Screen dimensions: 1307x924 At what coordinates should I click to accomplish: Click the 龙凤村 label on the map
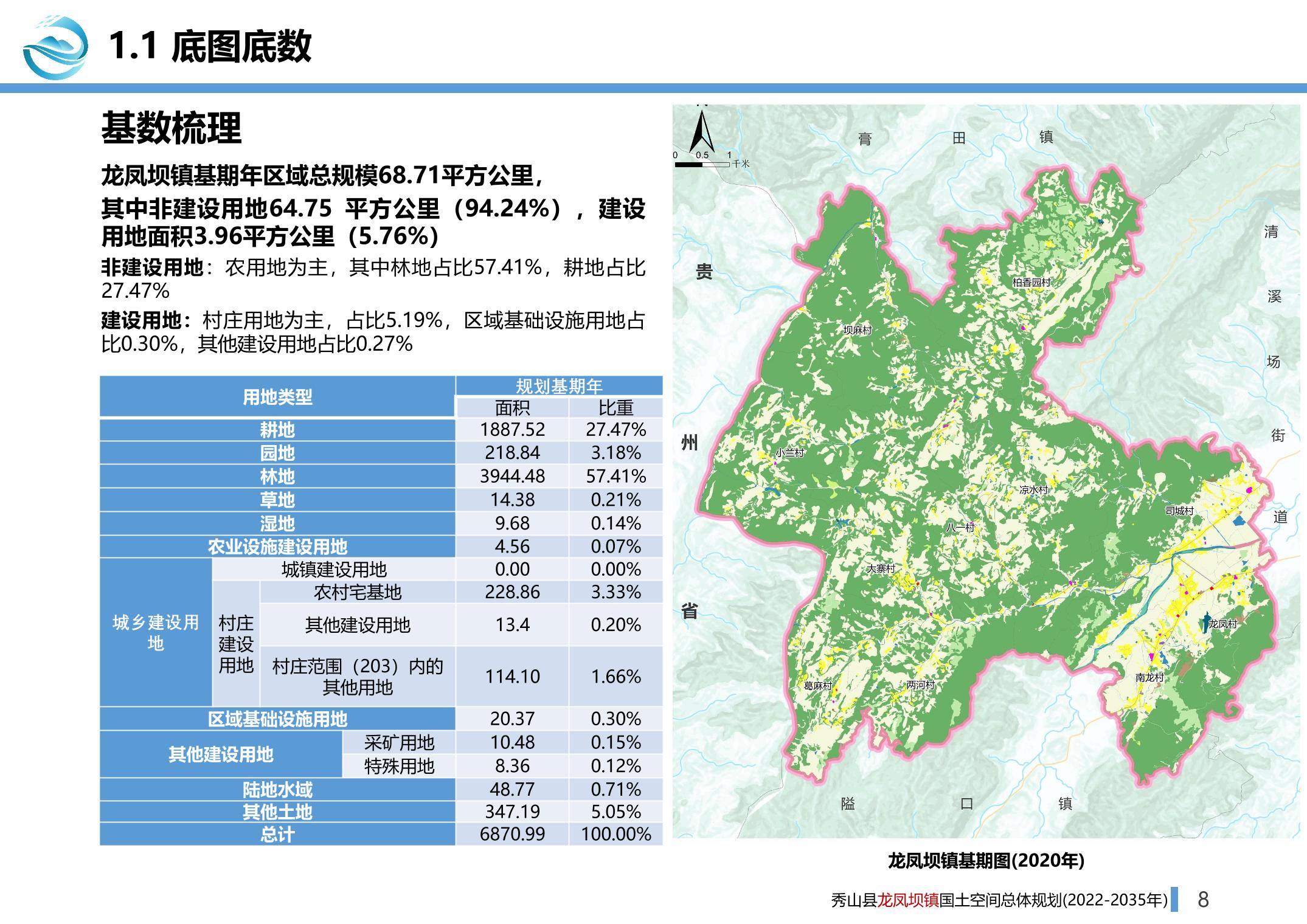coord(1222,624)
